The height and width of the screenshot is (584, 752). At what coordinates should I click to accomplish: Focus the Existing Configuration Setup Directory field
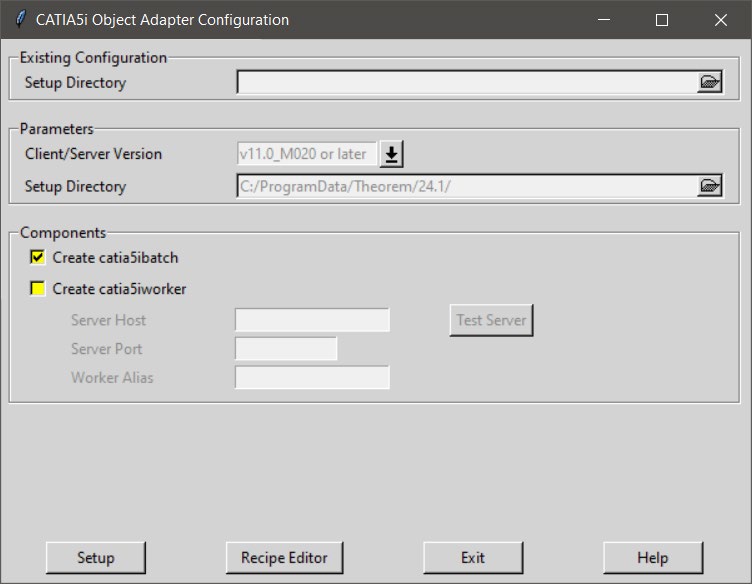click(467, 82)
